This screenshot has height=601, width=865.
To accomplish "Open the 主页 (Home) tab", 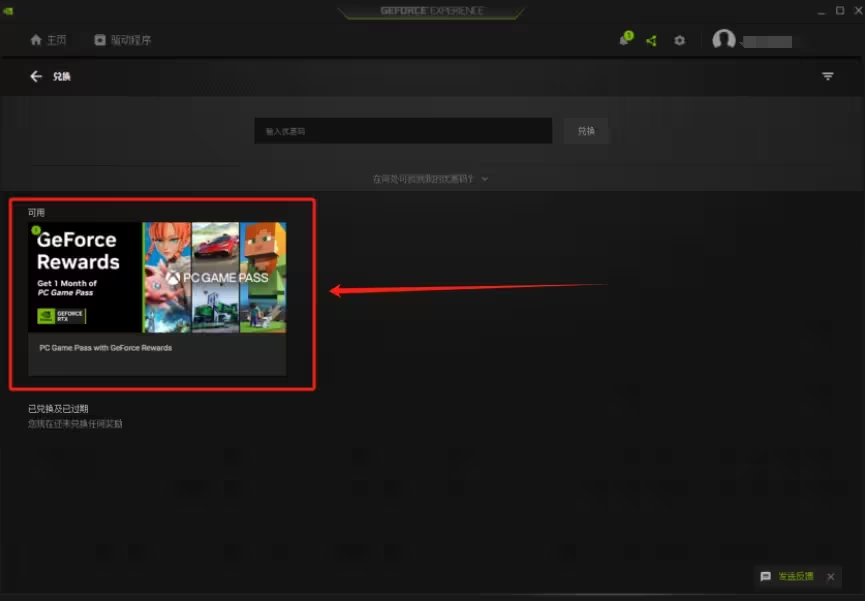I will (x=48, y=40).
